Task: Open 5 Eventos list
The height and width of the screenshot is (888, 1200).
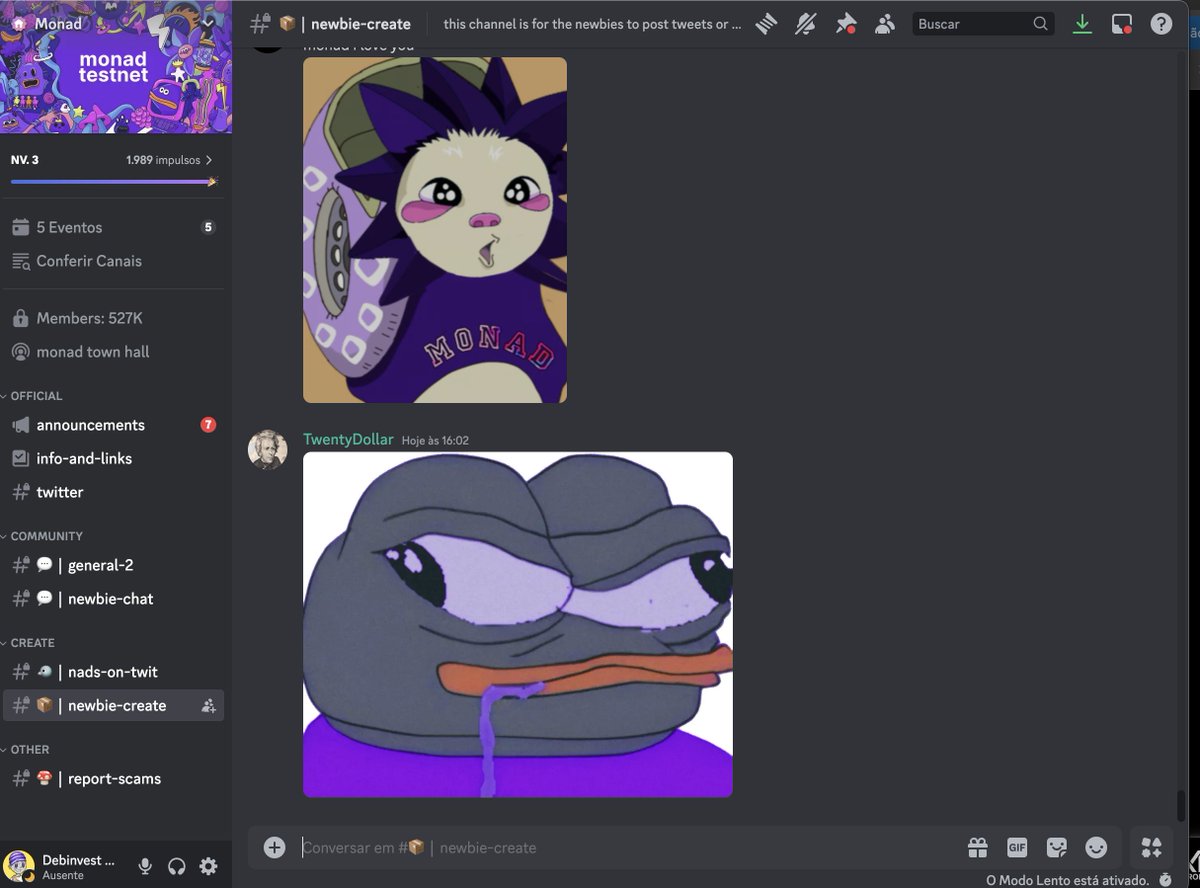Action: [116, 227]
